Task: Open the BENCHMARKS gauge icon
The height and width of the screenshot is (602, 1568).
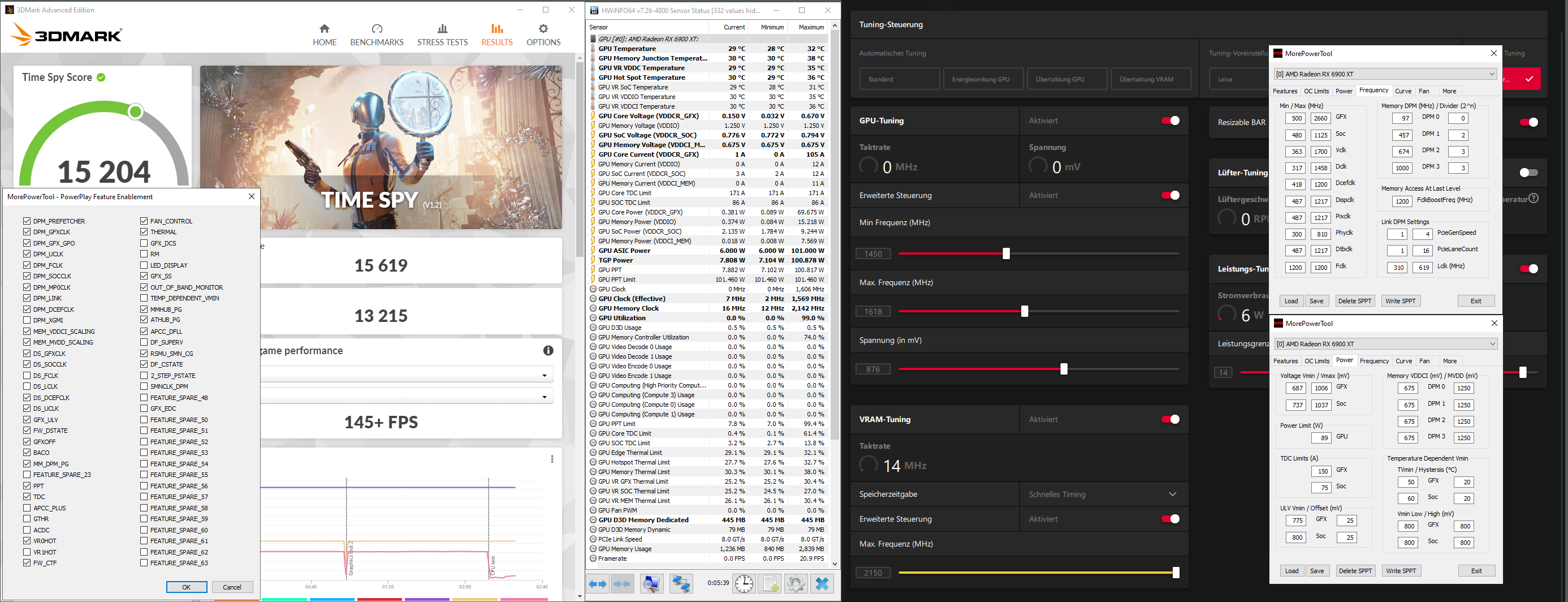Action: [x=377, y=29]
